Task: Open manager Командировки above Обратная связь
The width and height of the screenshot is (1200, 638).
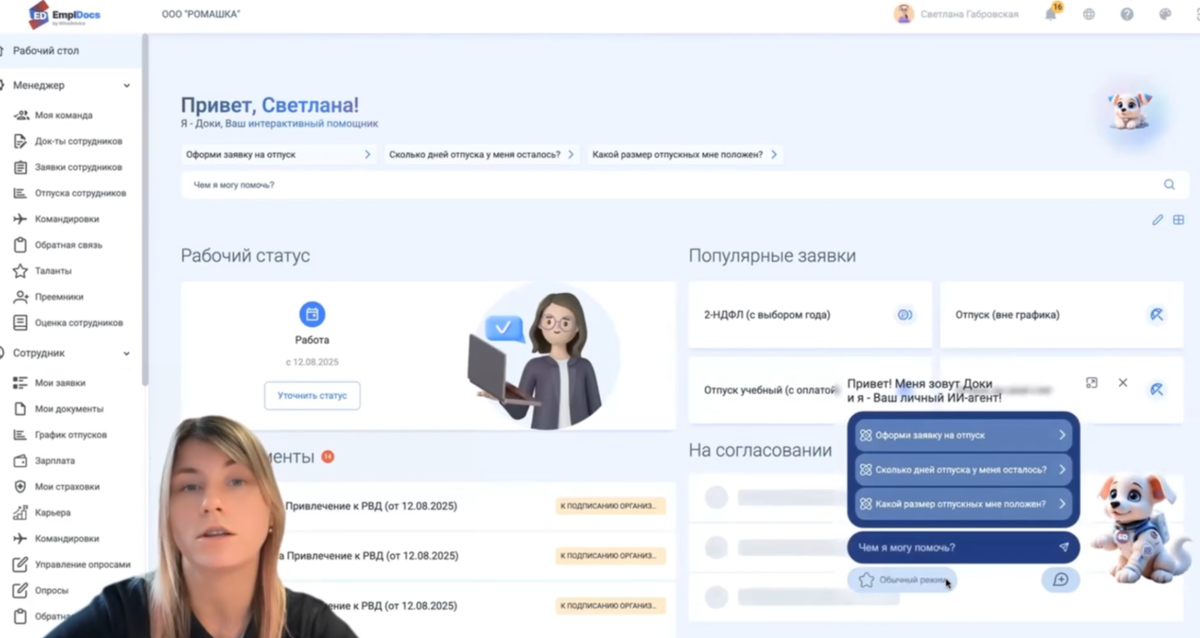Action: 67,219
